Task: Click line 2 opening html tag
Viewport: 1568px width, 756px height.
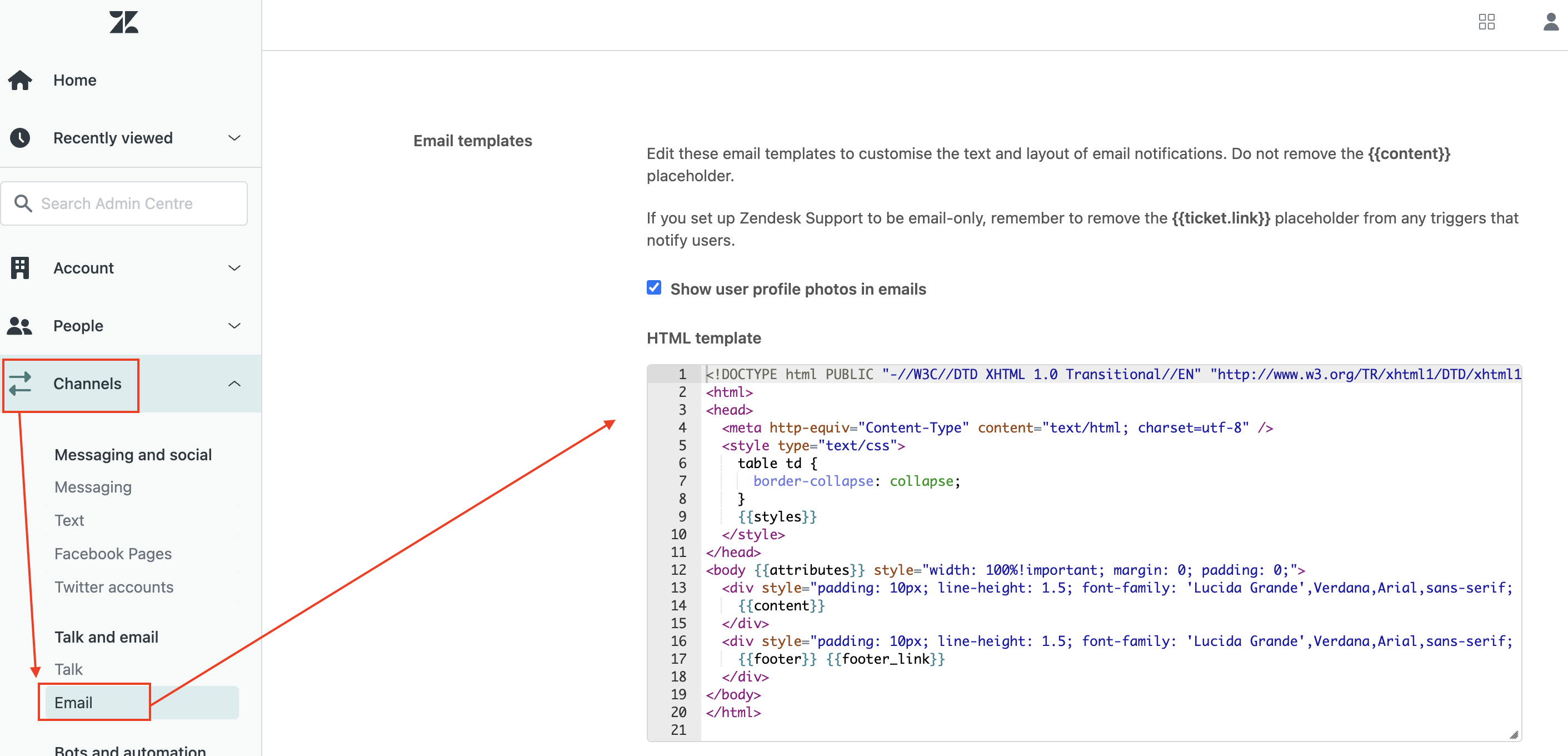Action: 729,392
